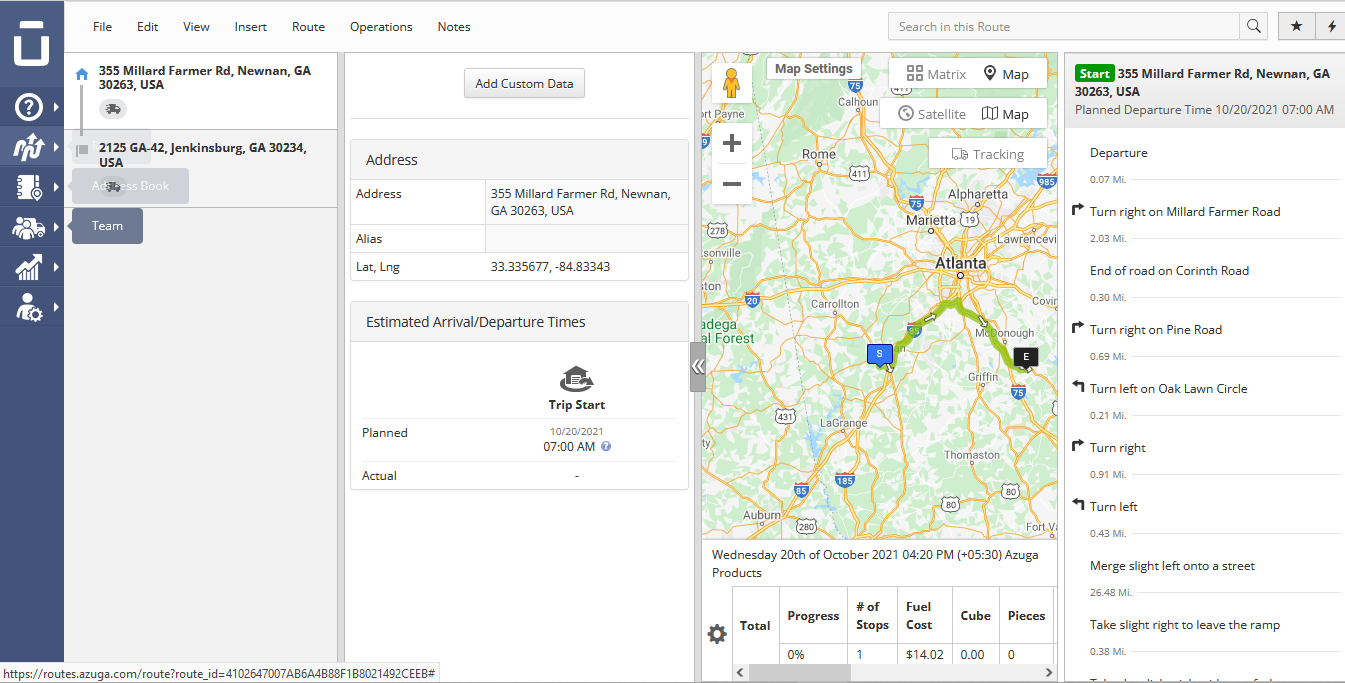Screen dimensions: 1345x683
Task: Select the Map imagery option
Action: pyautogui.click(x=1006, y=114)
